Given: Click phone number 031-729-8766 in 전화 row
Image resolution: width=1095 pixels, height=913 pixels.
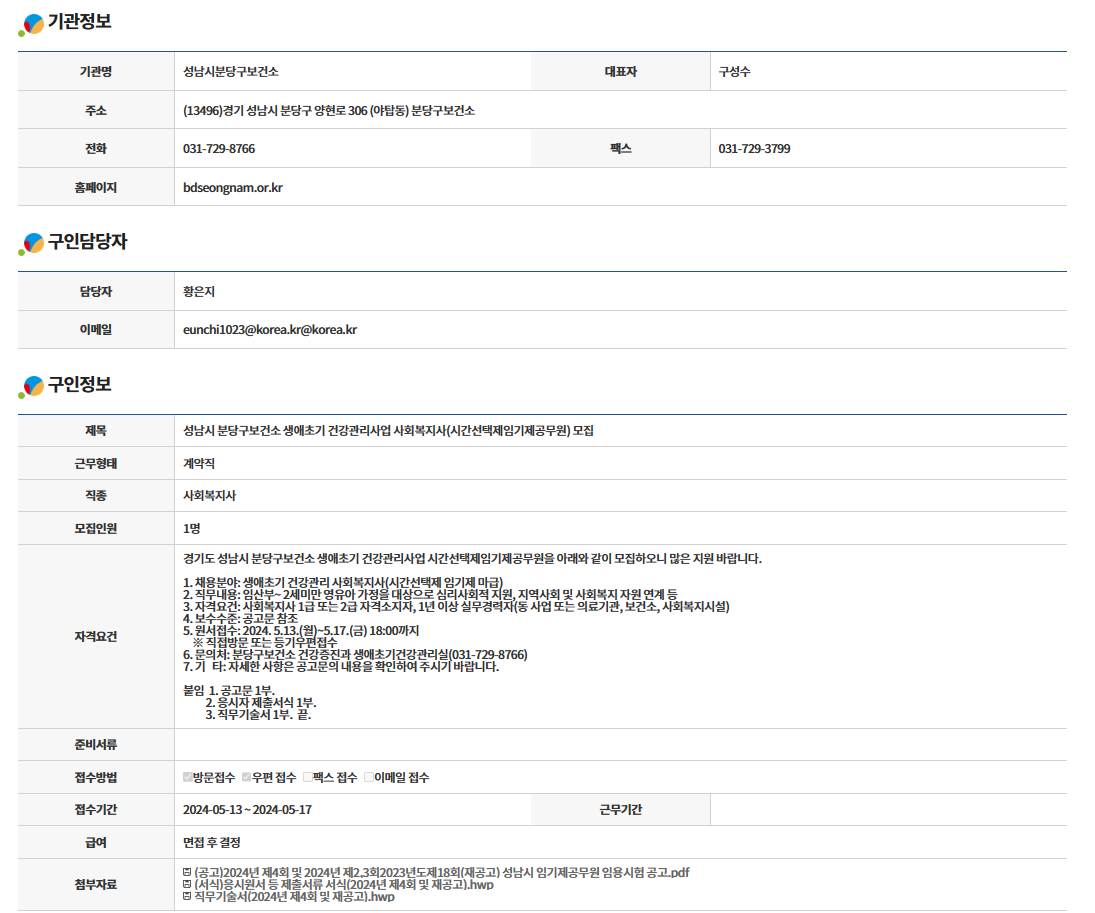Looking at the screenshot, I should 219,149.
